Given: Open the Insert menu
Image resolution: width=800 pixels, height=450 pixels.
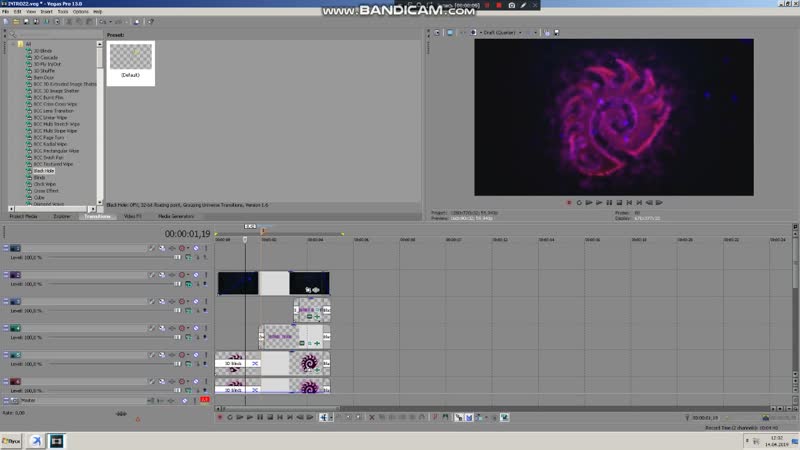Looking at the screenshot, I should [x=46, y=11].
